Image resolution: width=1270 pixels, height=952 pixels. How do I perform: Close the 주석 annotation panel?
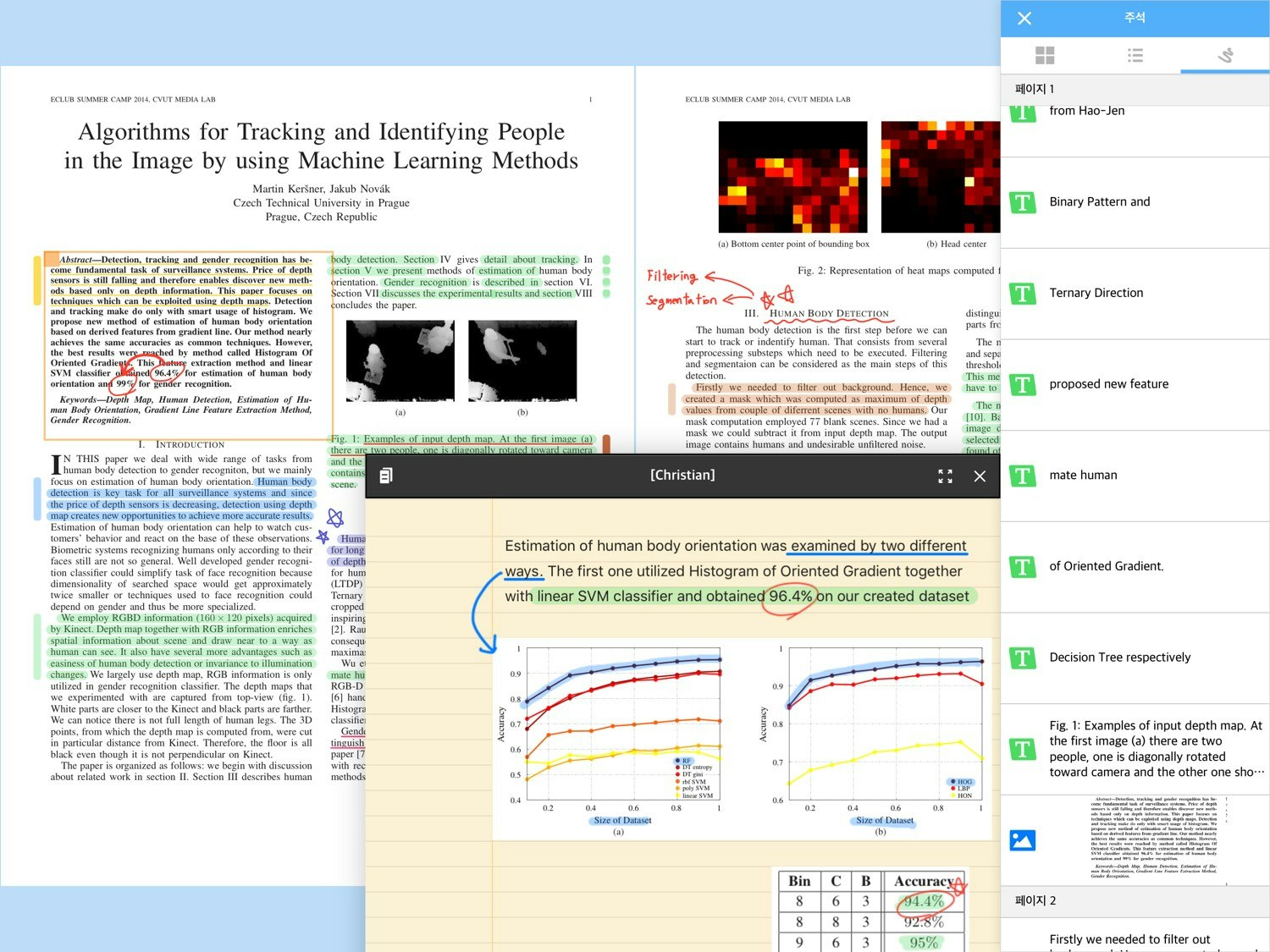[x=1024, y=18]
